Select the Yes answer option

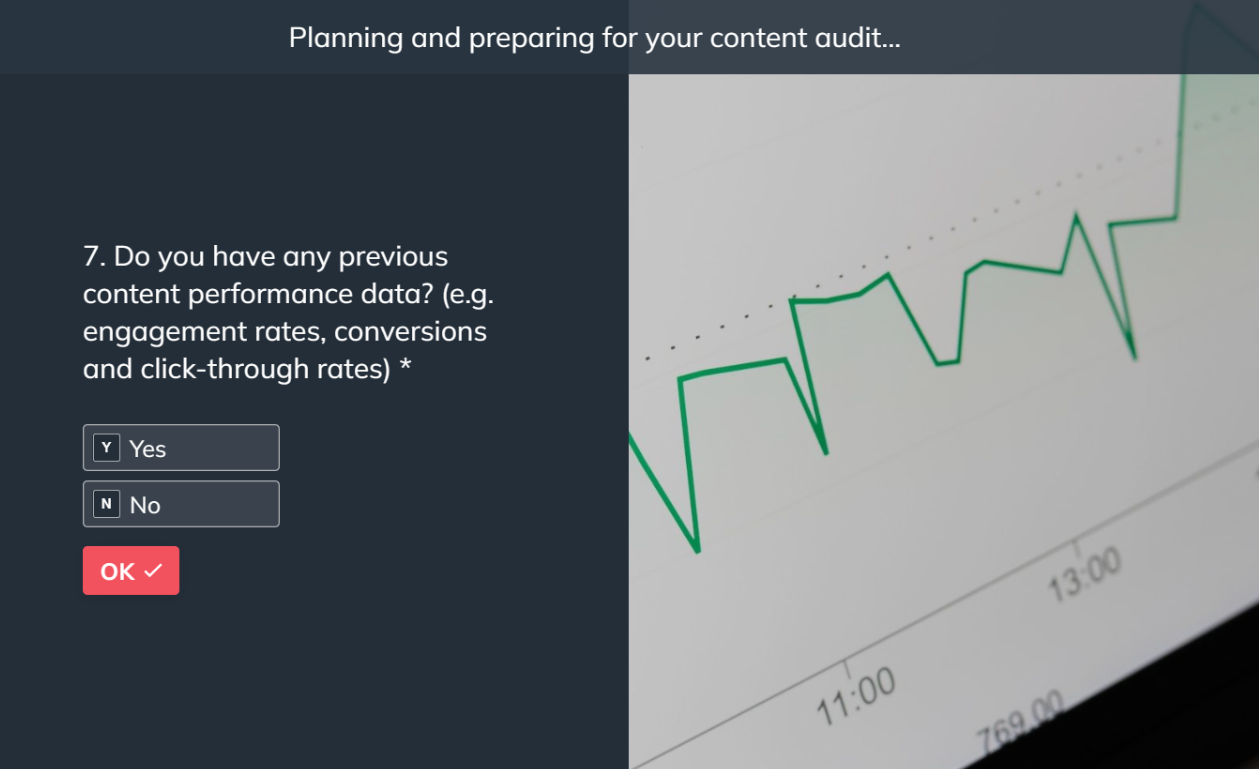coord(180,447)
